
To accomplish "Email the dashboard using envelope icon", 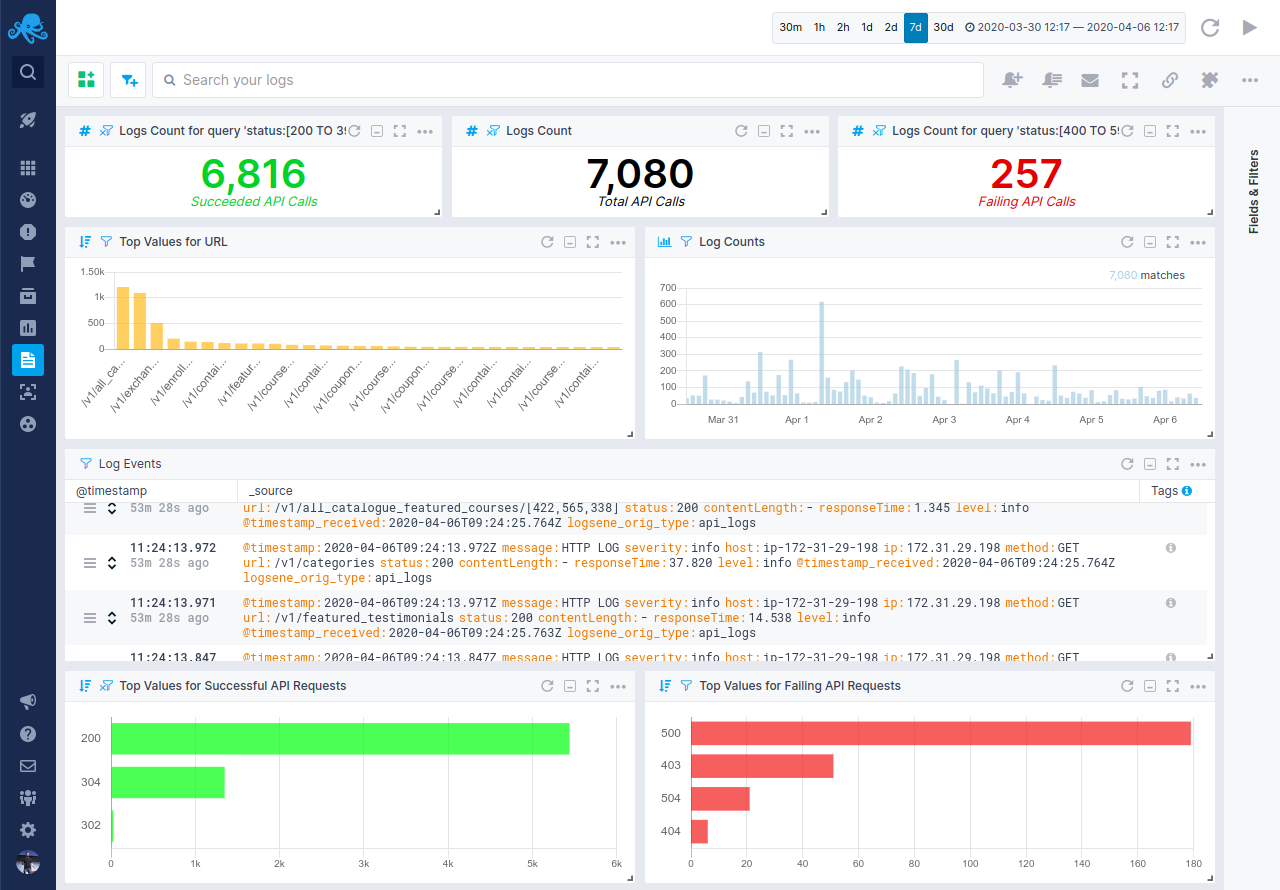I will pyautogui.click(x=1090, y=79).
